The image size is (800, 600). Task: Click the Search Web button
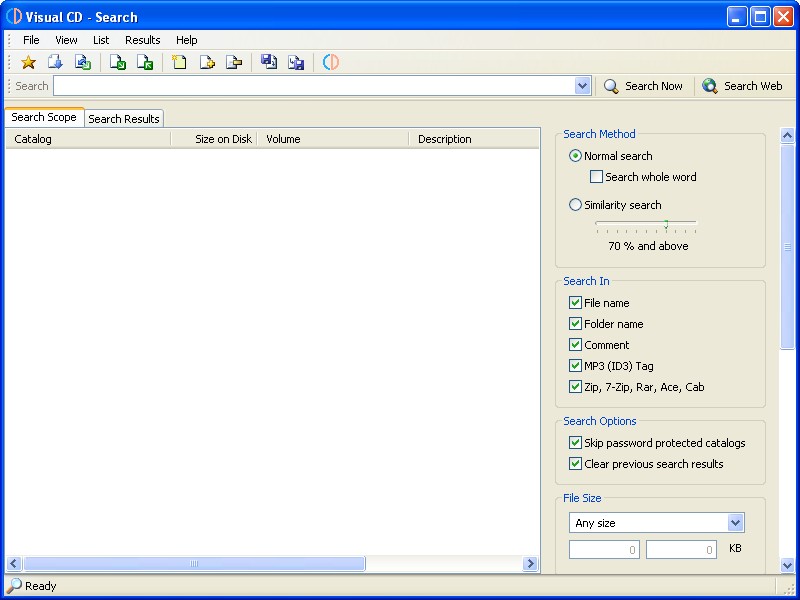[x=742, y=86]
